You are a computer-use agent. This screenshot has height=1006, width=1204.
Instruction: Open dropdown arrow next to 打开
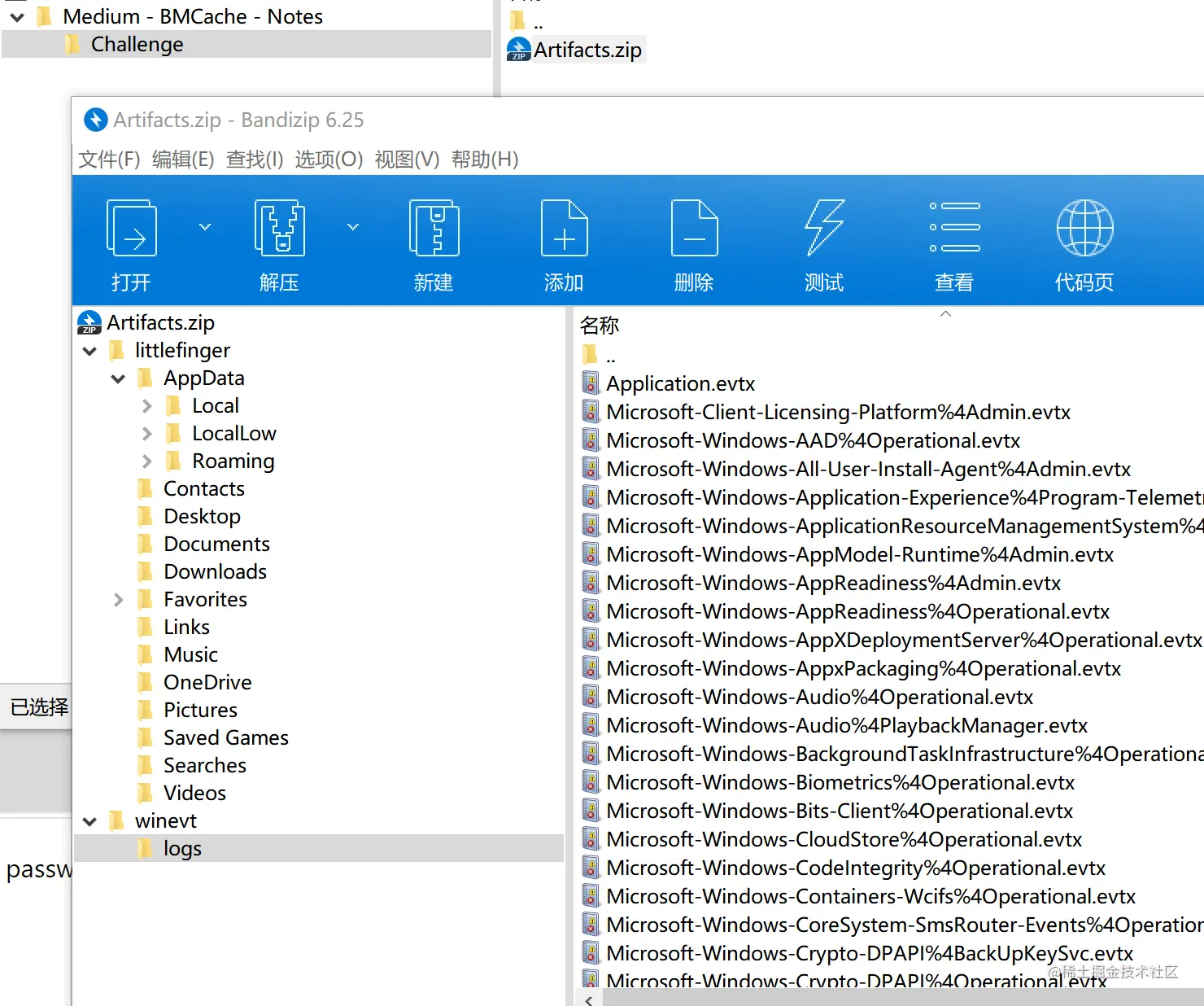pyautogui.click(x=205, y=227)
